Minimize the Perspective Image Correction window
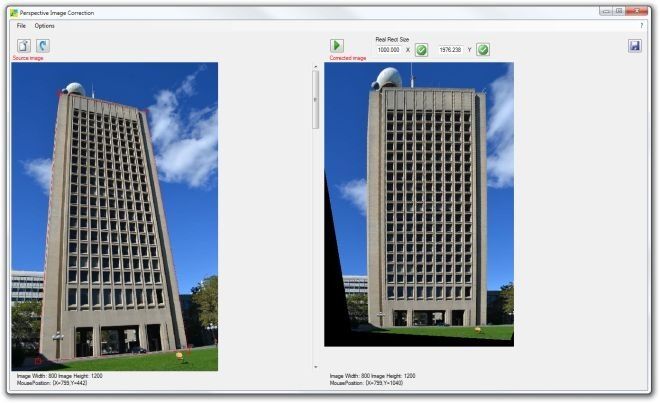The height and width of the screenshot is (403, 660). [606, 11]
